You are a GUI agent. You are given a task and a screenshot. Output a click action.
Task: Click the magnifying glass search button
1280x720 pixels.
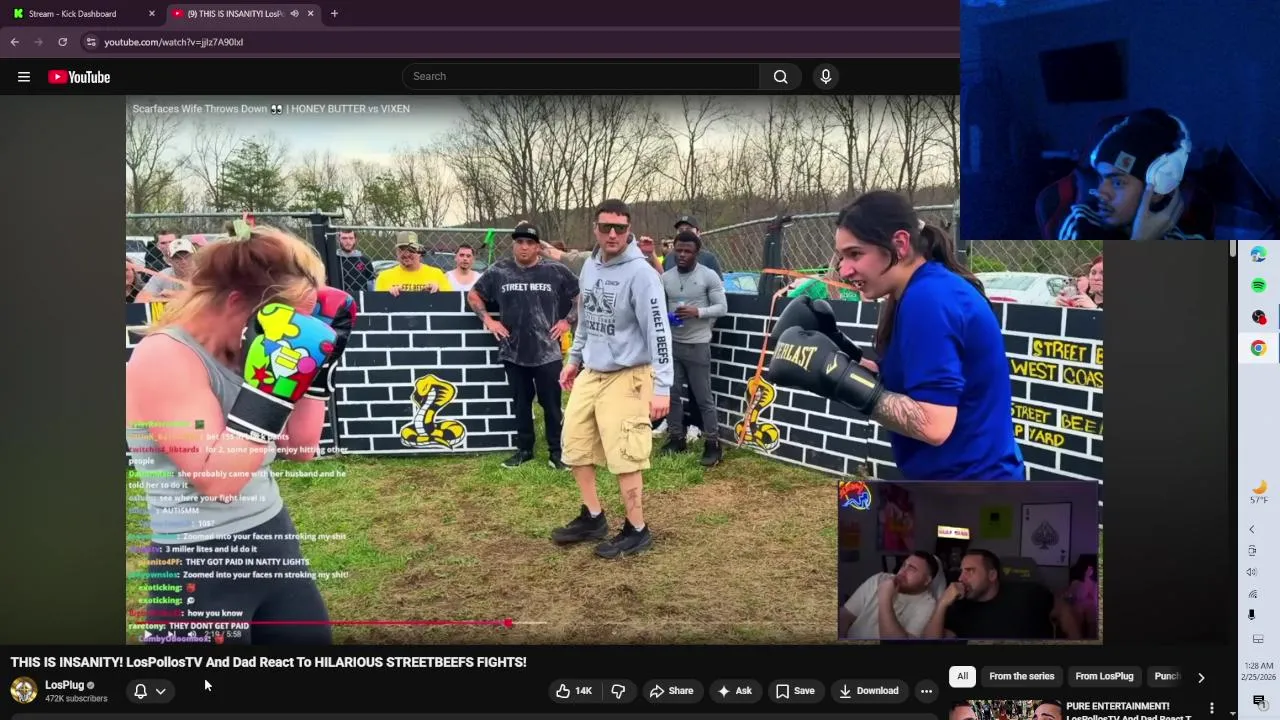[x=780, y=77]
